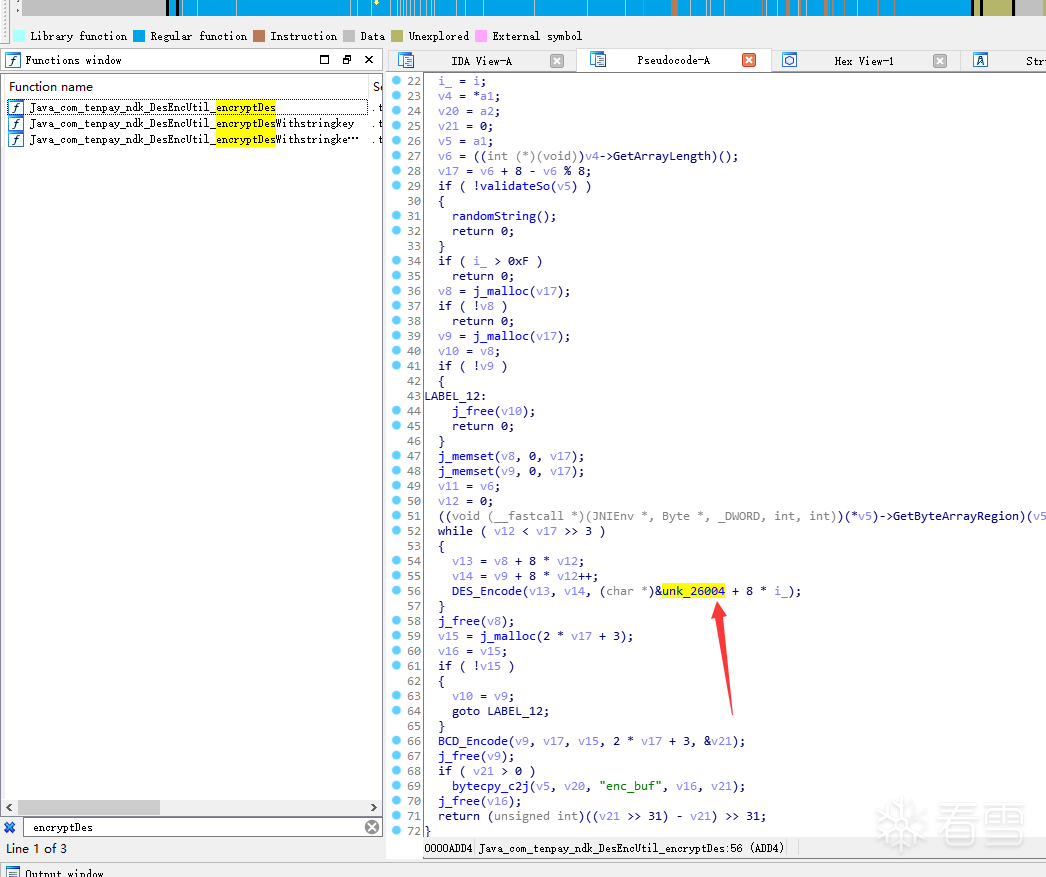1046x877 pixels.
Task: Clear the encryptDes filter text
Action: (x=372, y=827)
